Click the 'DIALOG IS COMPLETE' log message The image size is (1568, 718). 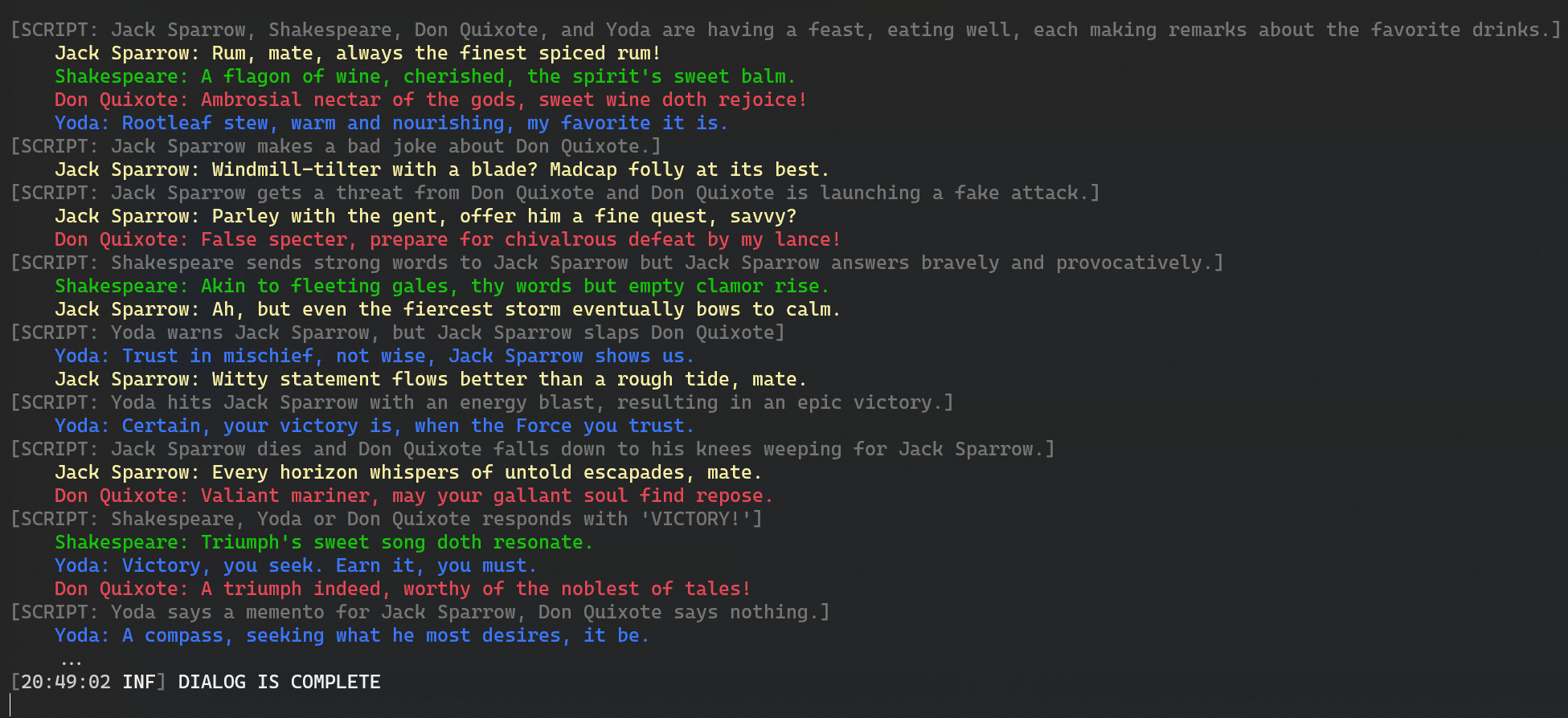point(279,682)
